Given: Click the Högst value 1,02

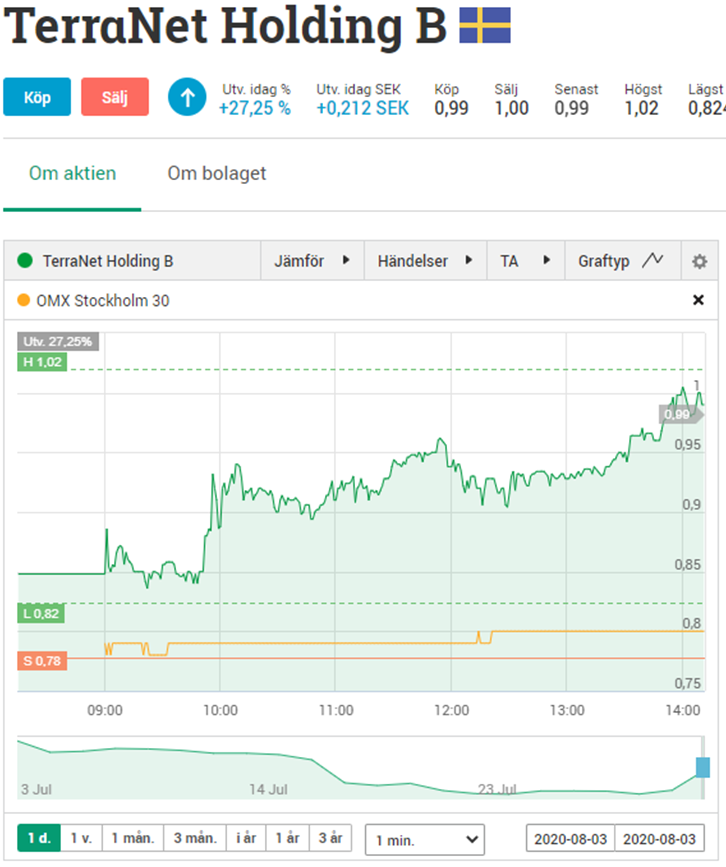Looking at the screenshot, I should (x=641, y=108).
